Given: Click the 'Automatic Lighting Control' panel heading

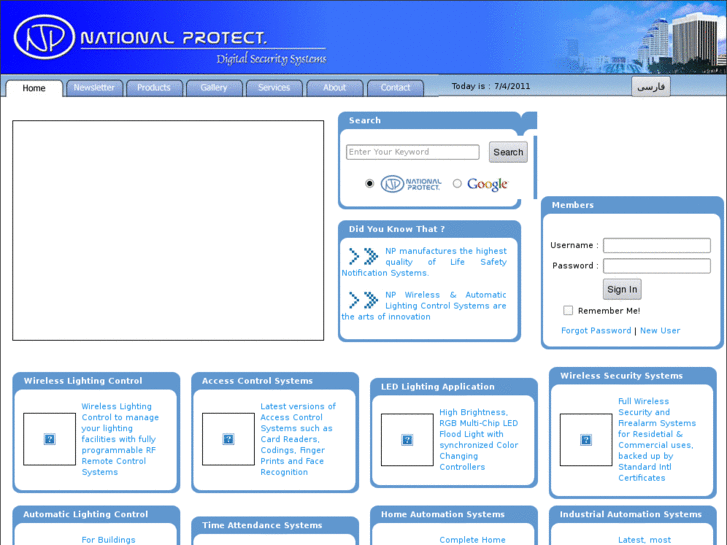Looking at the screenshot, I should pos(86,514).
